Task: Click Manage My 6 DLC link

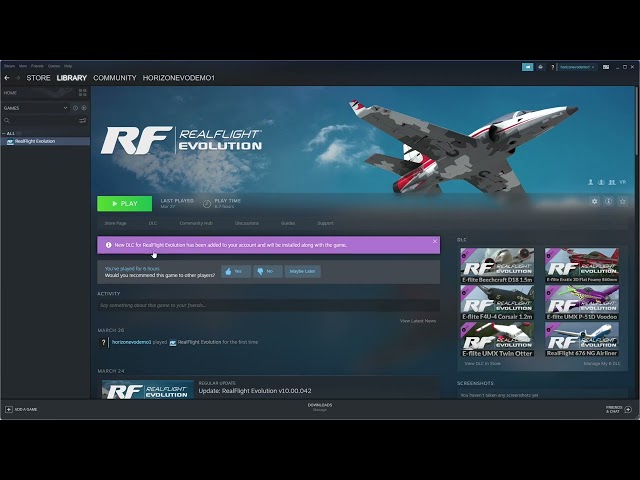Action: coord(602,363)
